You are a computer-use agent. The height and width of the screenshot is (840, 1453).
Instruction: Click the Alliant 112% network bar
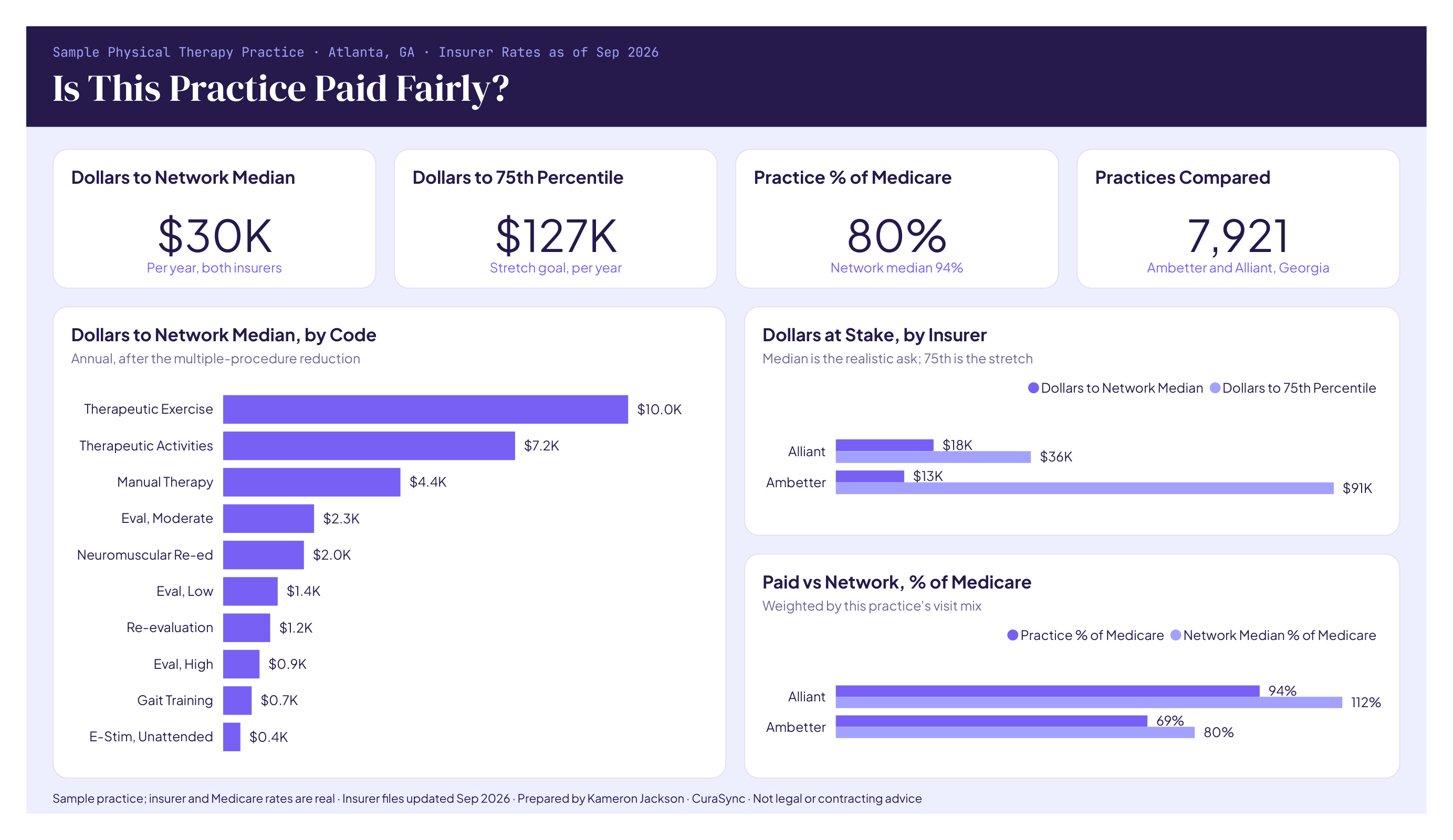point(1089,702)
